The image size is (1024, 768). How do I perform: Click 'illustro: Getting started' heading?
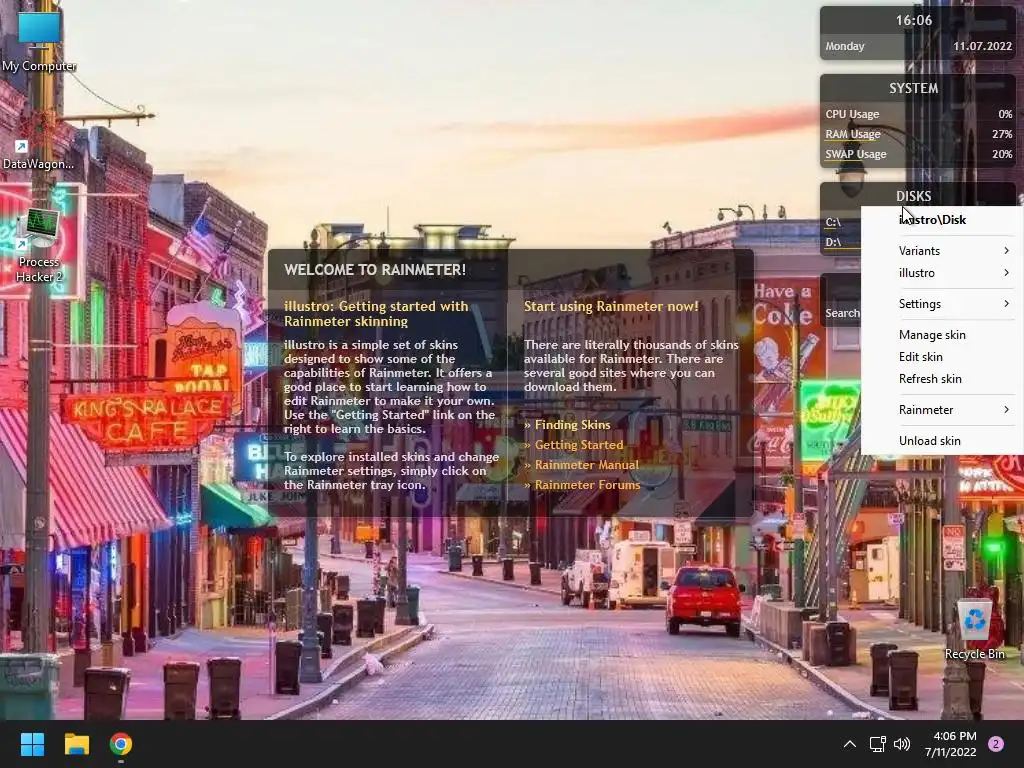376,313
